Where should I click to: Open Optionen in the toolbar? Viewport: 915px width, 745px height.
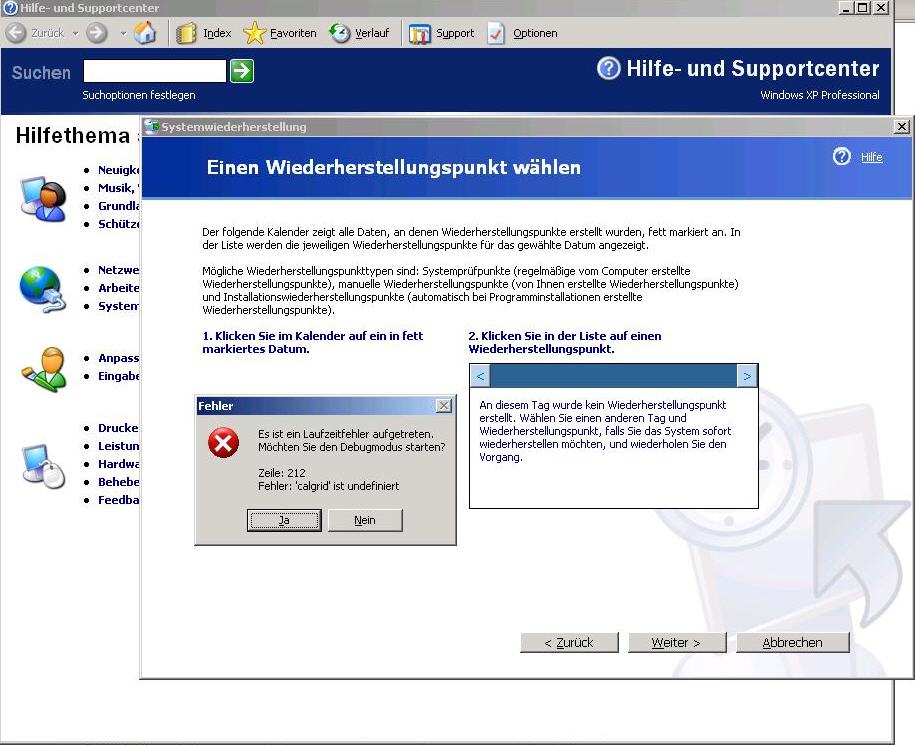pos(522,33)
